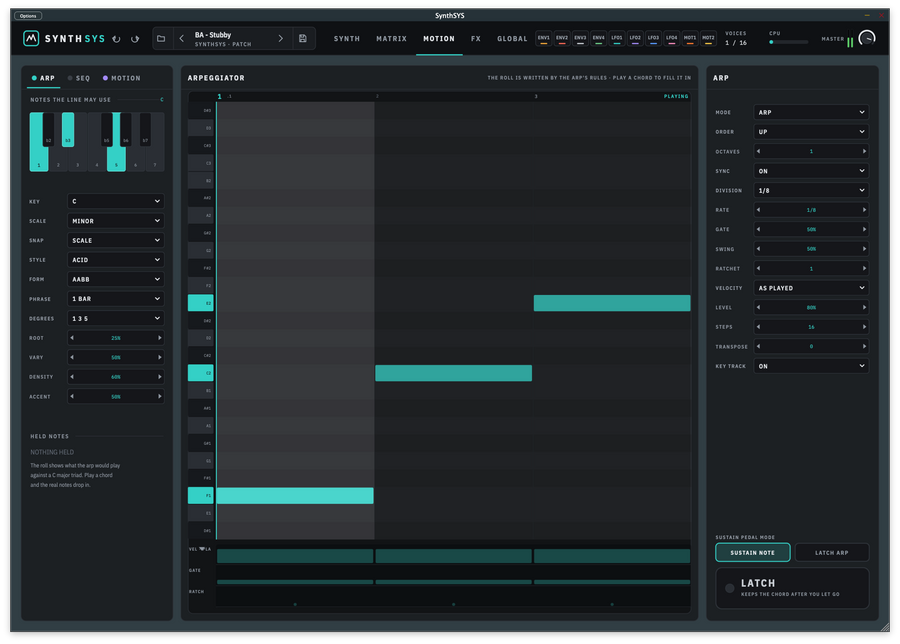Open the Motion sub-tab in left panel
Image resolution: width=900 pixels, height=644 pixels.
[x=122, y=78]
